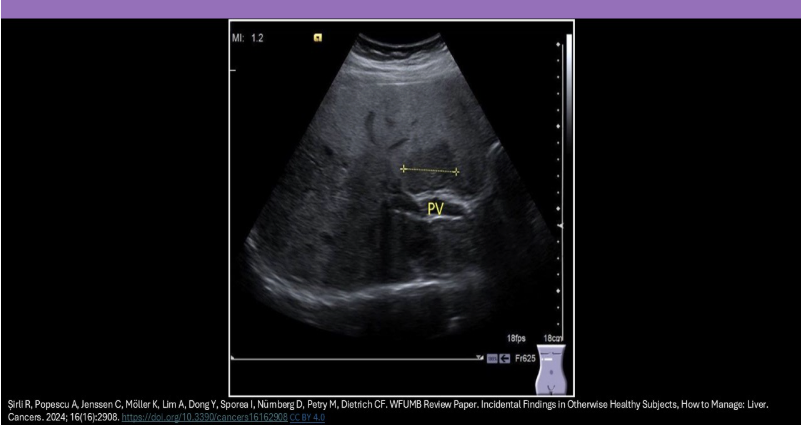Click the Fr625 frame label
Image resolution: width=806 pixels, height=432 pixels.
point(525,358)
